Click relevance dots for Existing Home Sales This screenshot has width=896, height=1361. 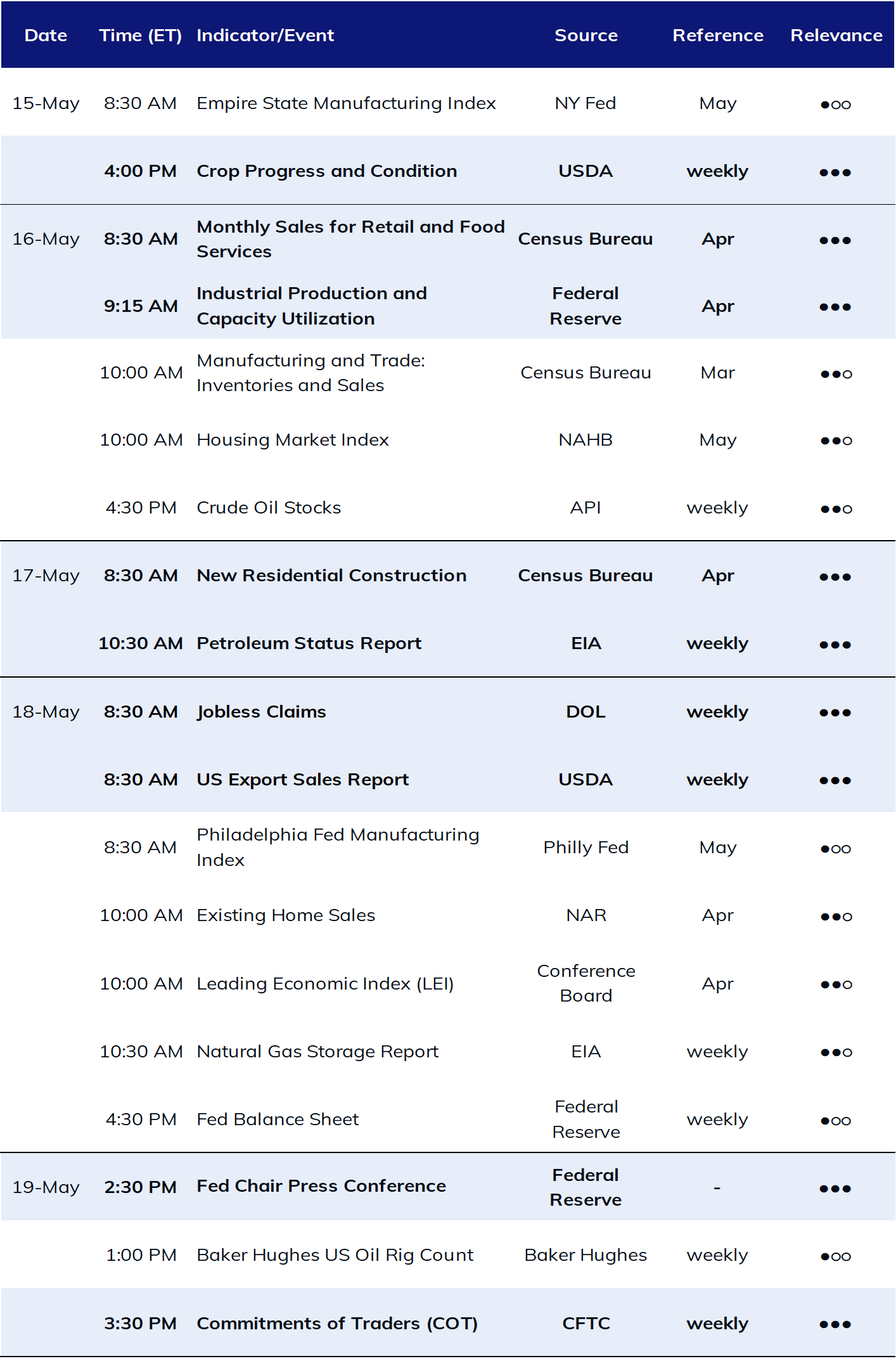(836, 917)
